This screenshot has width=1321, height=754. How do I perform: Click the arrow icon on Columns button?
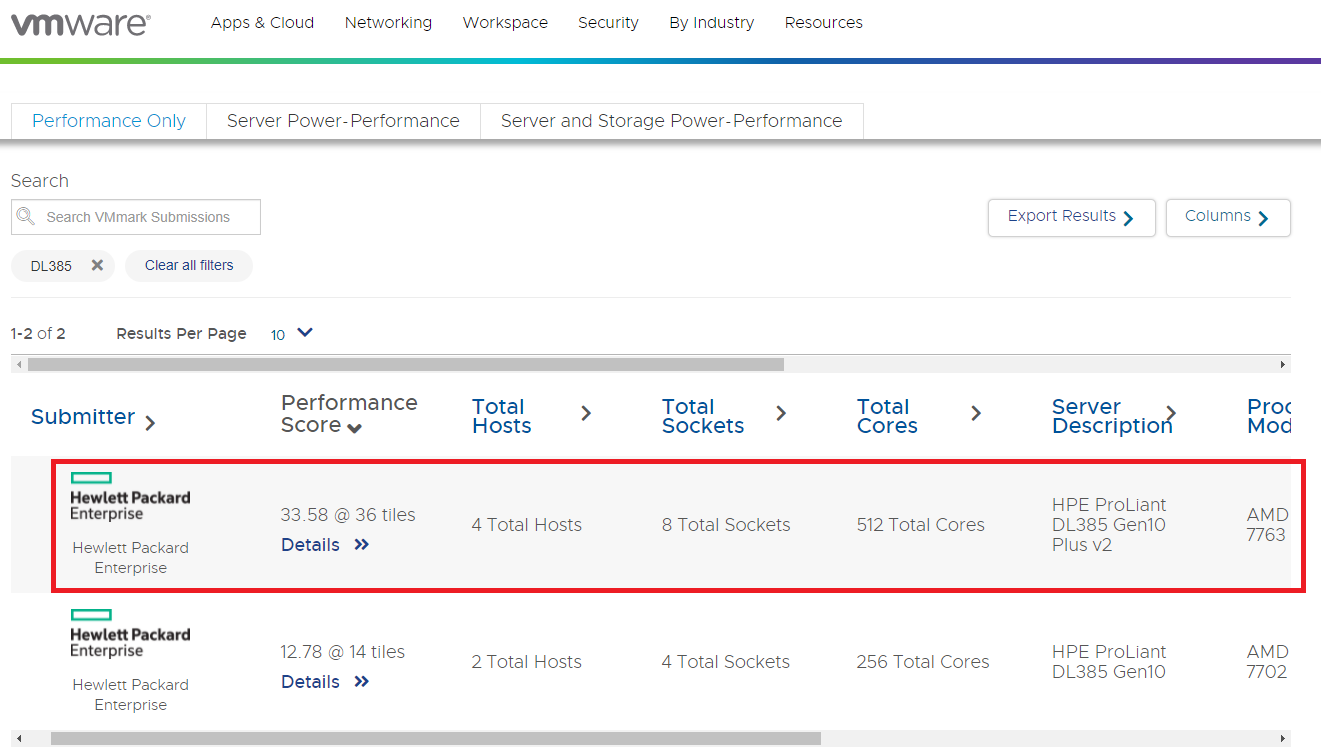coord(1264,218)
